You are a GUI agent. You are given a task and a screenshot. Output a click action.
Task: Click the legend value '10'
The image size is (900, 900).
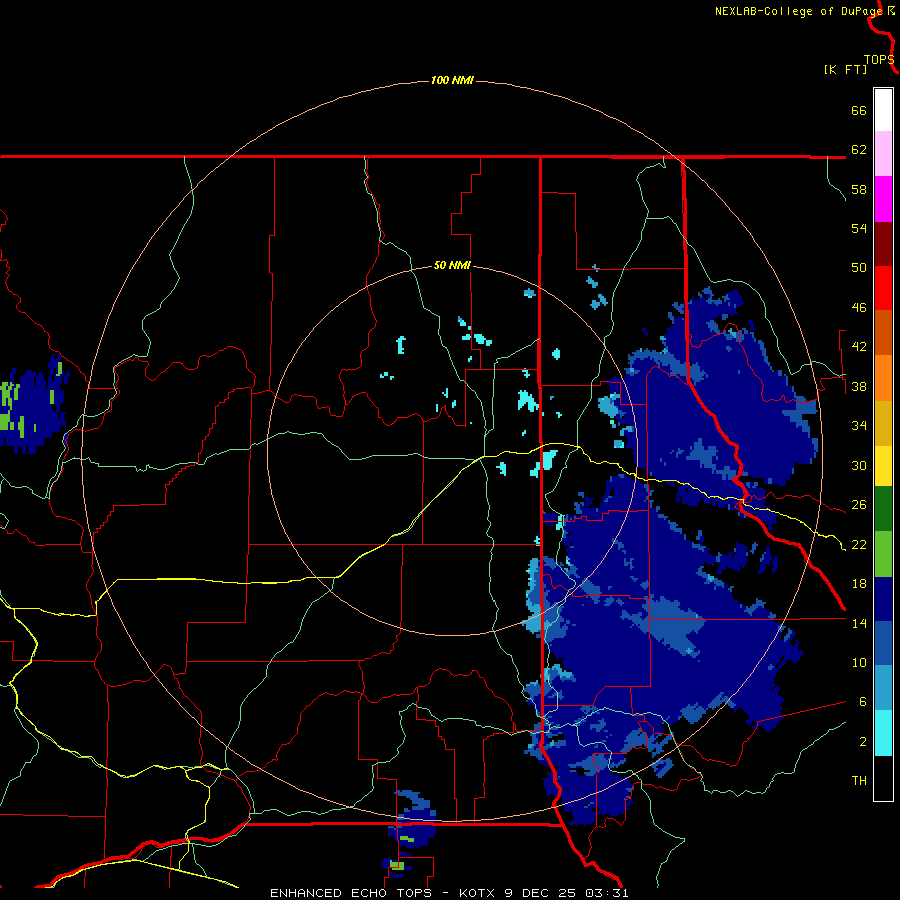pyautogui.click(x=859, y=663)
